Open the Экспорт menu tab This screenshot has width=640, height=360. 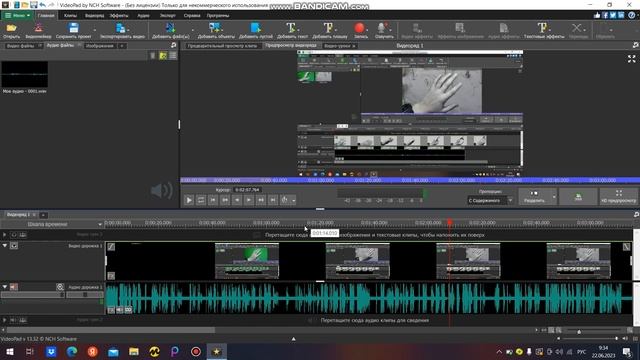click(x=167, y=16)
